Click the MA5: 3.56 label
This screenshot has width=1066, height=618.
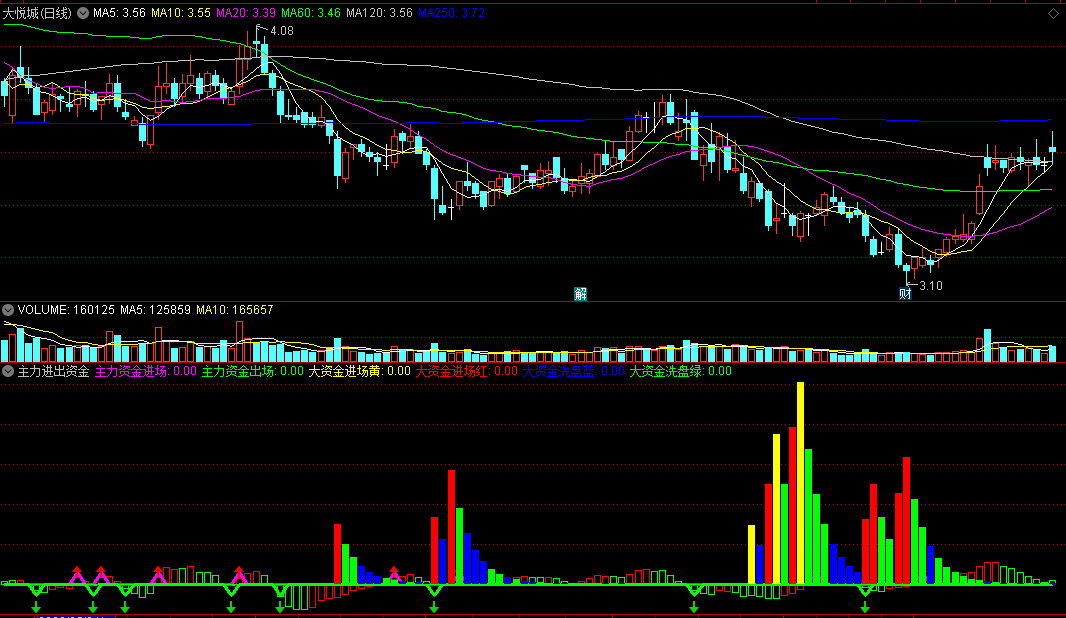pos(119,13)
